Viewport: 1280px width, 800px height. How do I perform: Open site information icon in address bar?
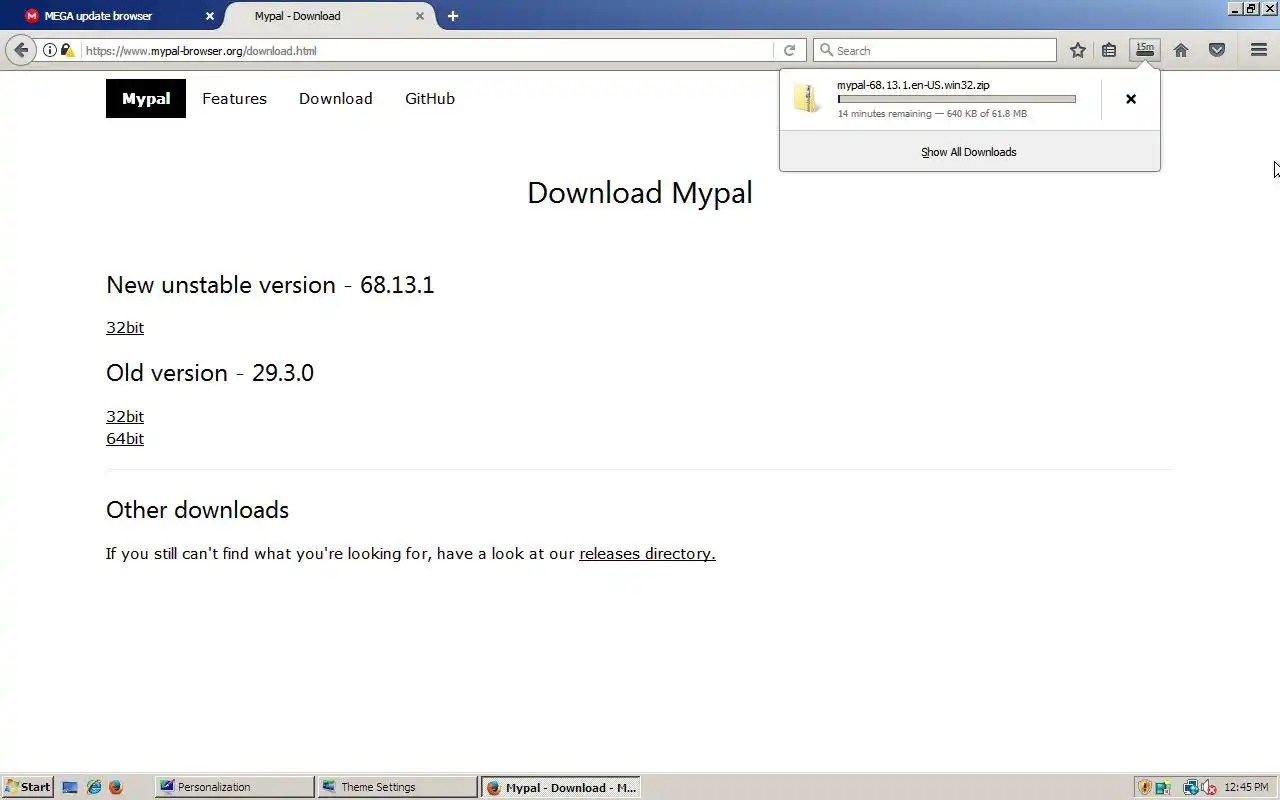coord(49,50)
